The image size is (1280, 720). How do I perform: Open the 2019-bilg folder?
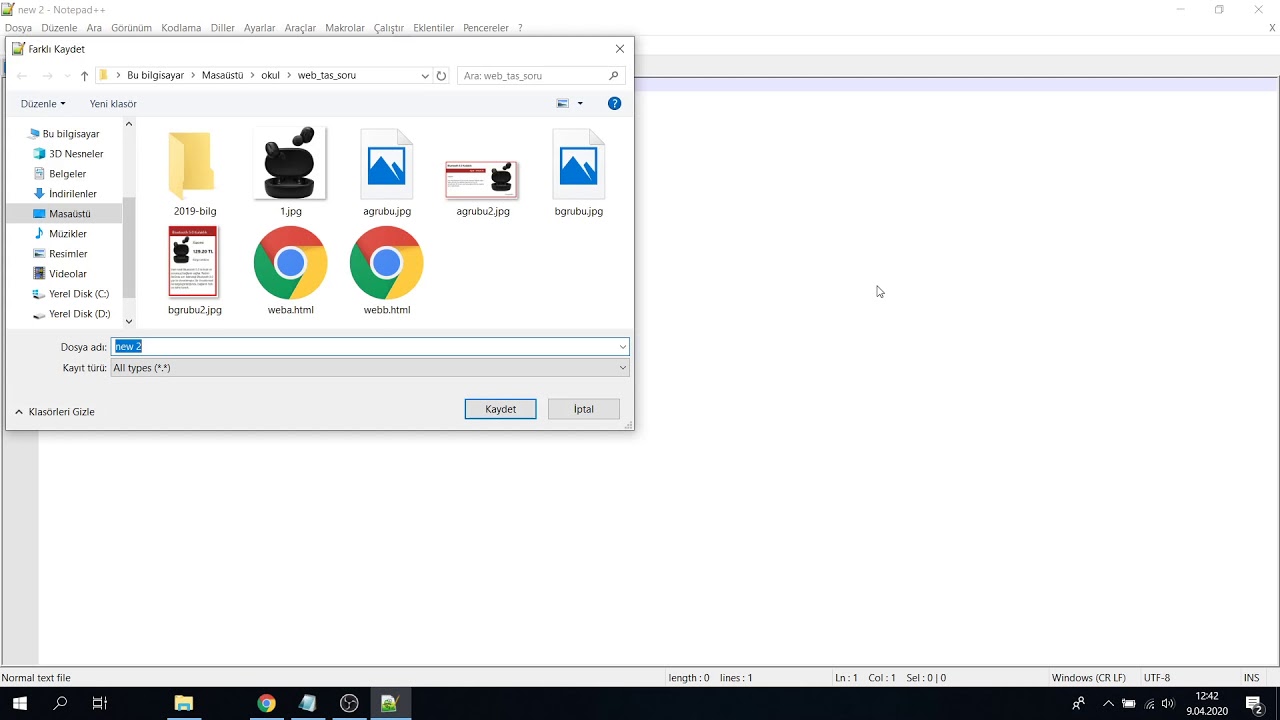(194, 173)
